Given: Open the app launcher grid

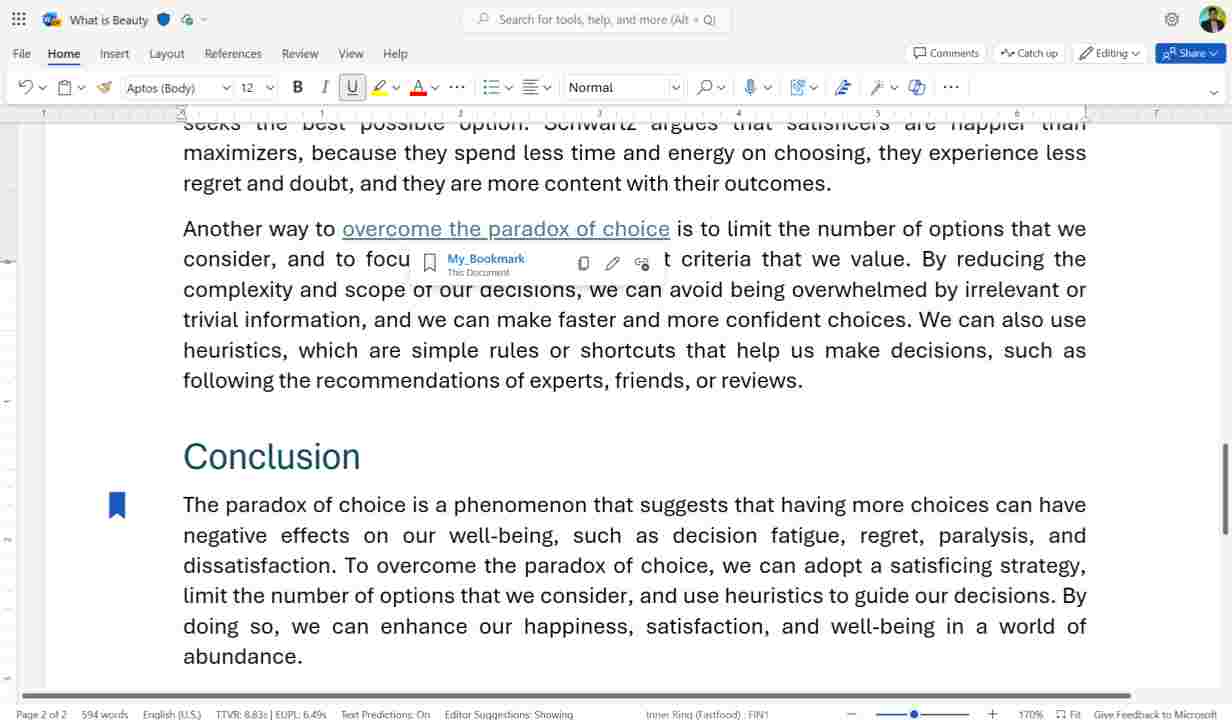Looking at the screenshot, I should [x=19, y=19].
